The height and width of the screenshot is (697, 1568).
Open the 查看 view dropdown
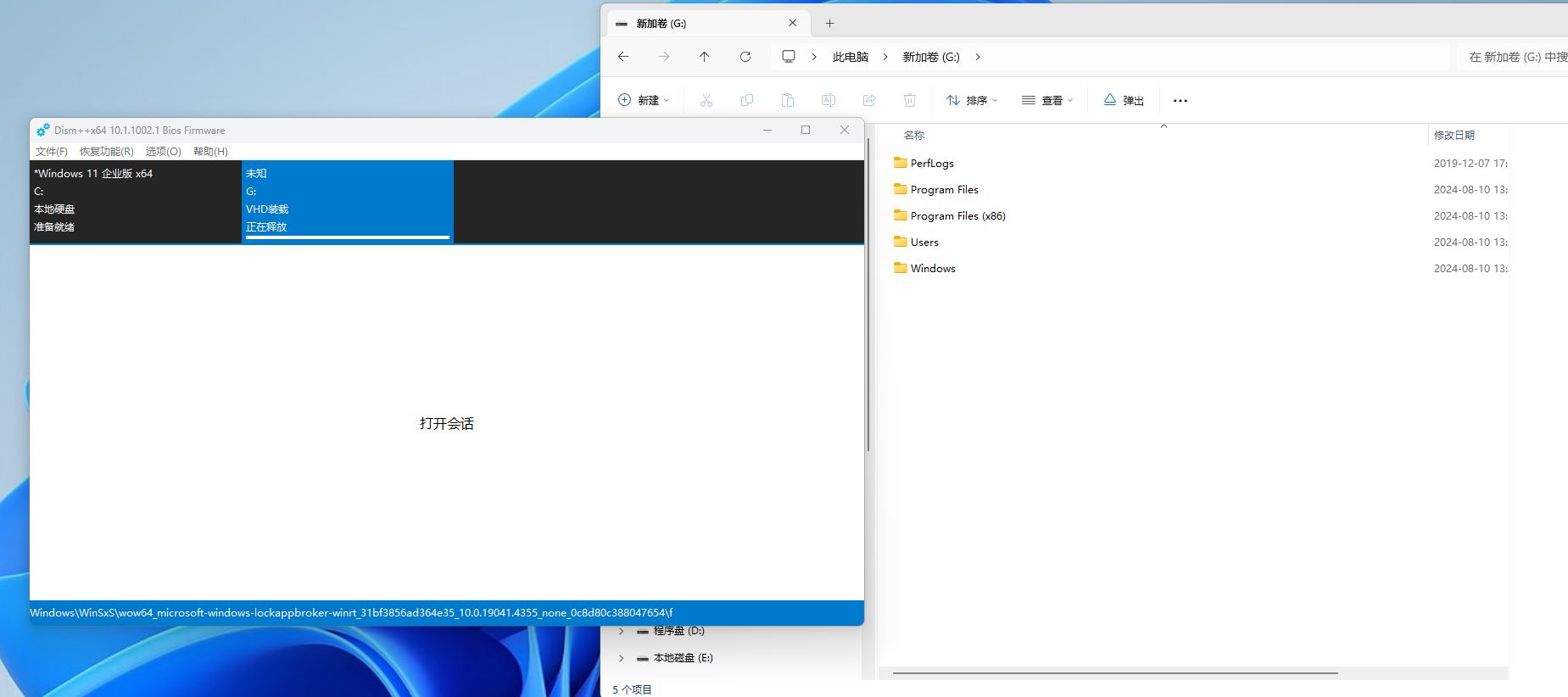tap(1047, 100)
